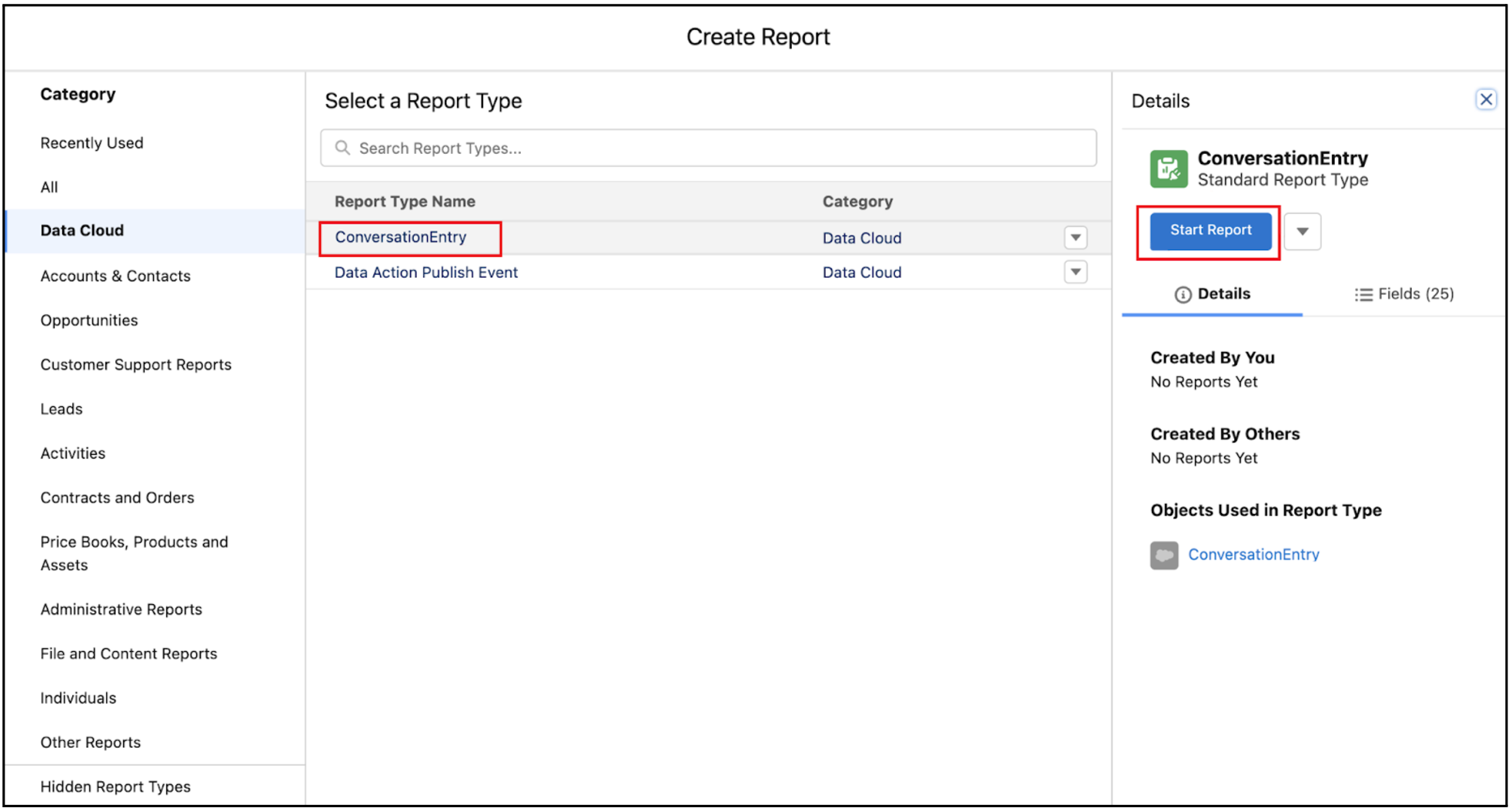Choose Price Books, Products and Assets category
Screen dimensions: 1512x808
[134, 553]
